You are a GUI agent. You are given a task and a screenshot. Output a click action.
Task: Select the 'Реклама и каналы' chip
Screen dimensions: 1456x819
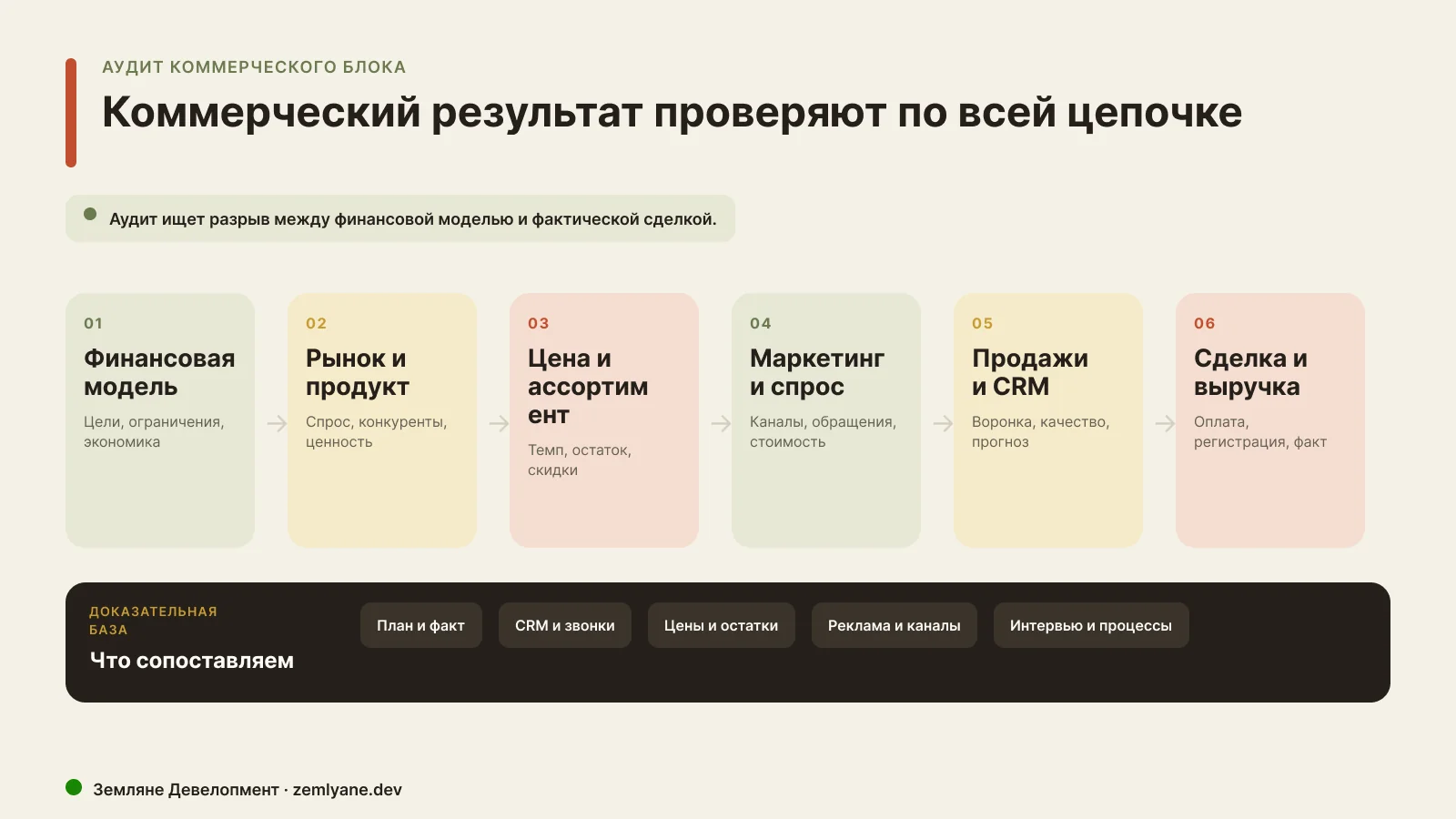(x=895, y=625)
